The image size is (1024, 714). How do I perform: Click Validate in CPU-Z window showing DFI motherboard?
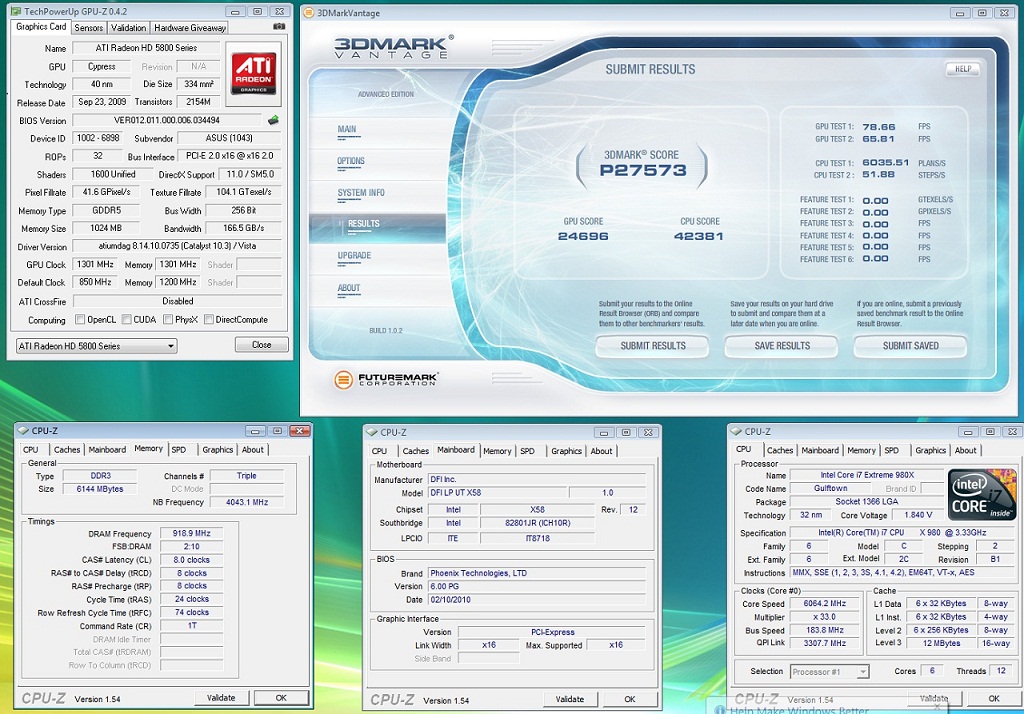click(569, 699)
